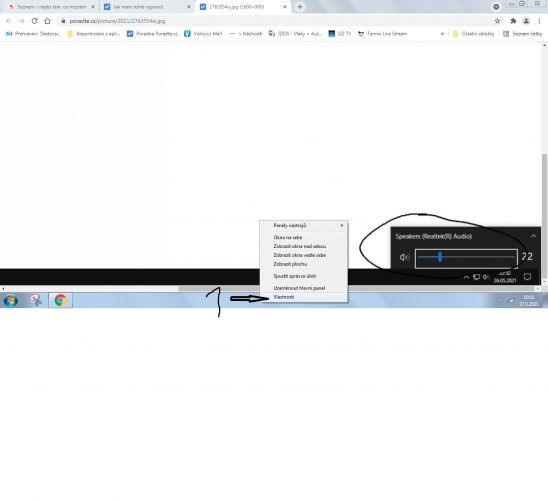Click the Speakers volume slider track
This screenshot has height=500, width=548.
pyautogui.click(x=466, y=258)
